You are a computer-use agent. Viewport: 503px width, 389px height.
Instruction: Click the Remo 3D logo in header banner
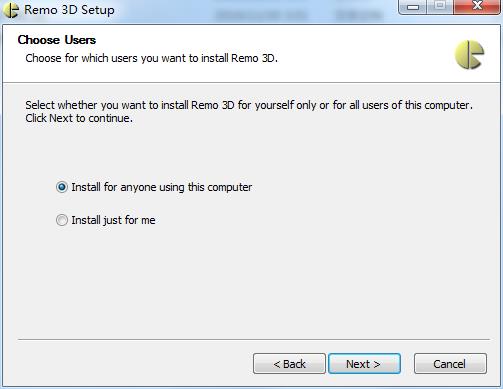coord(469,54)
